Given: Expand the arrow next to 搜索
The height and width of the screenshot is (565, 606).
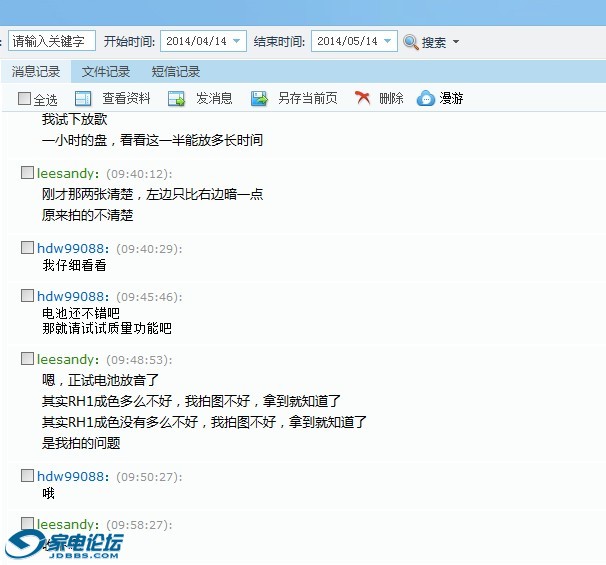Looking at the screenshot, I should coord(456,42).
